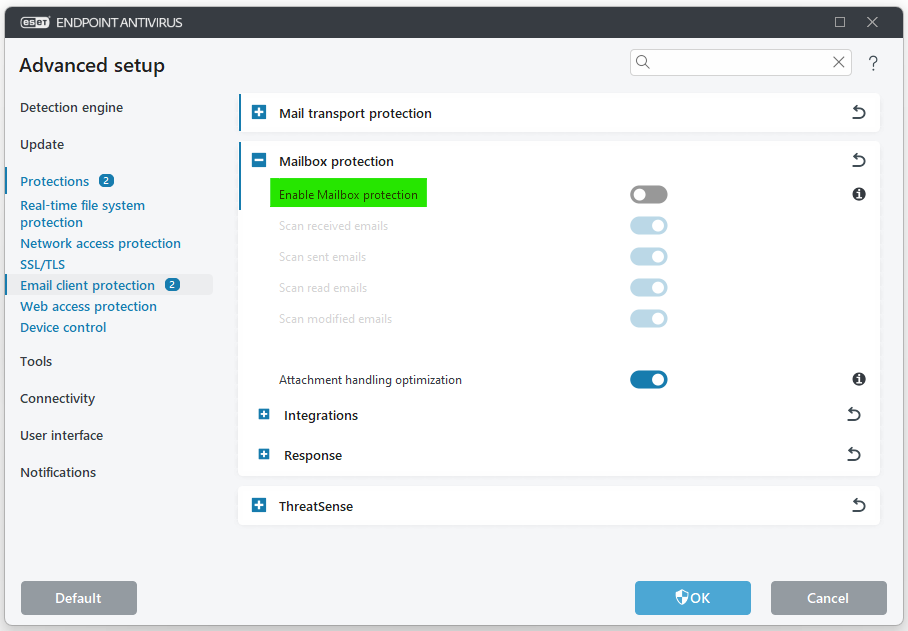
Task: Open Notifications settings category
Action: [x=58, y=473]
